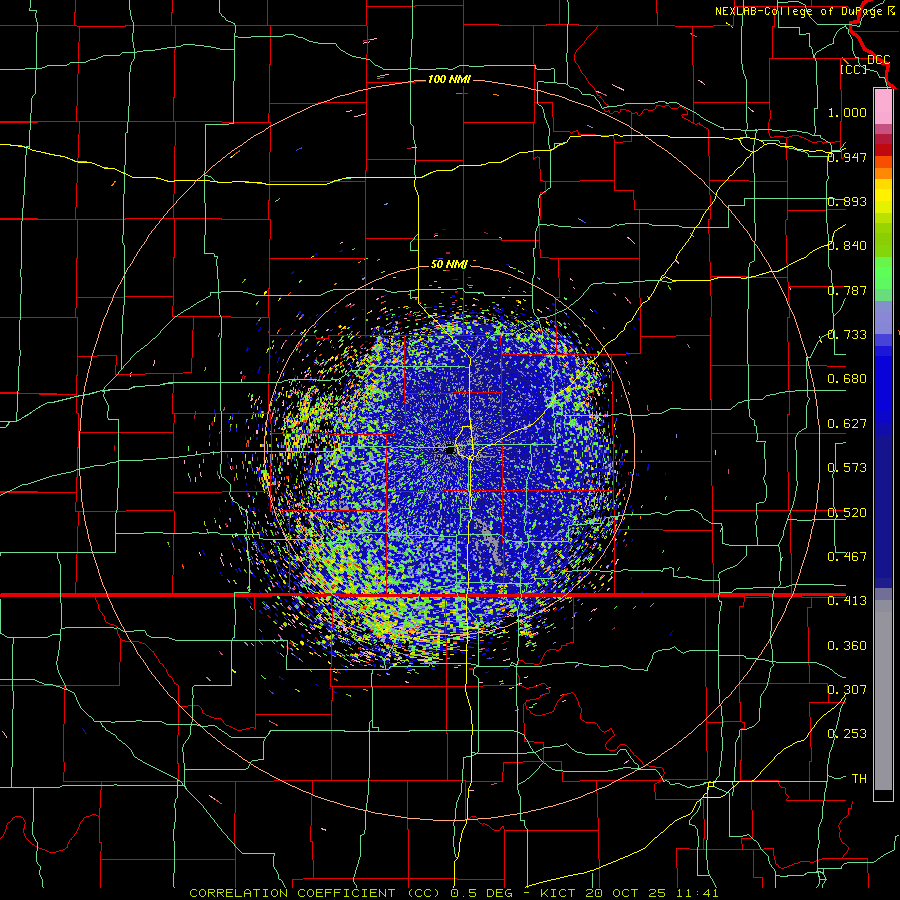900x900 pixels.
Task: Click the 0.947 legend value
Action: click(x=847, y=157)
